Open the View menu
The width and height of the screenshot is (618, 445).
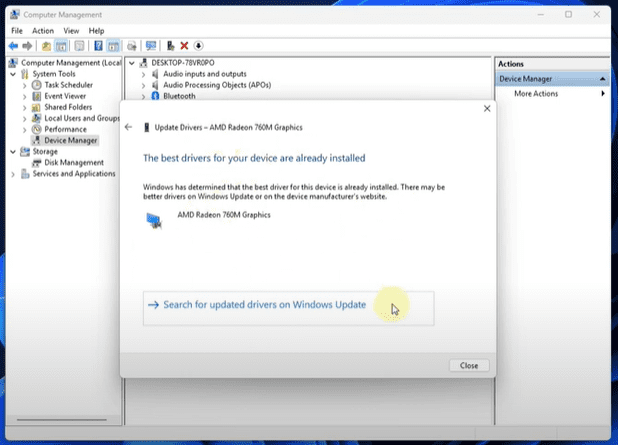coord(71,31)
